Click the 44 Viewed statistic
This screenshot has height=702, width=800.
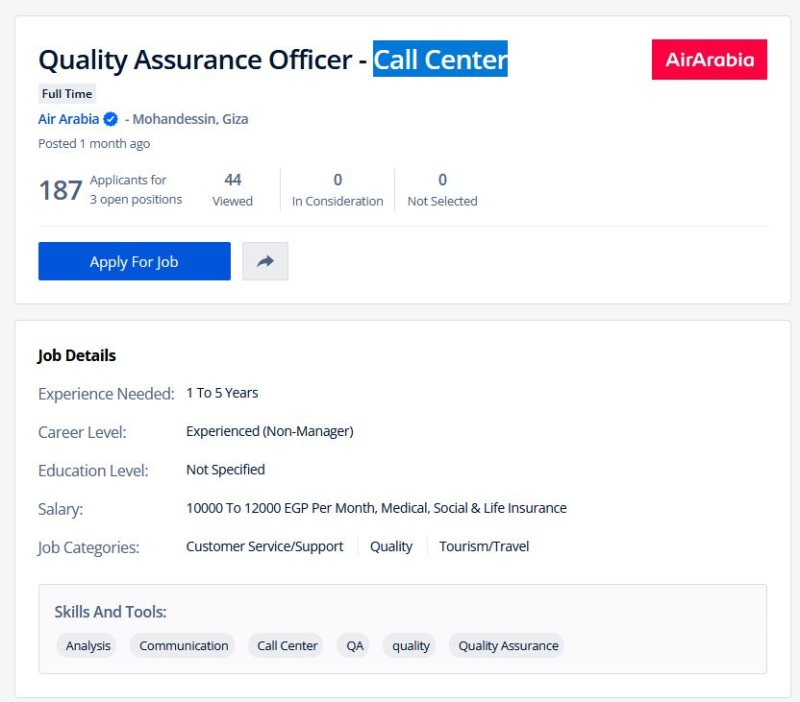(x=233, y=190)
